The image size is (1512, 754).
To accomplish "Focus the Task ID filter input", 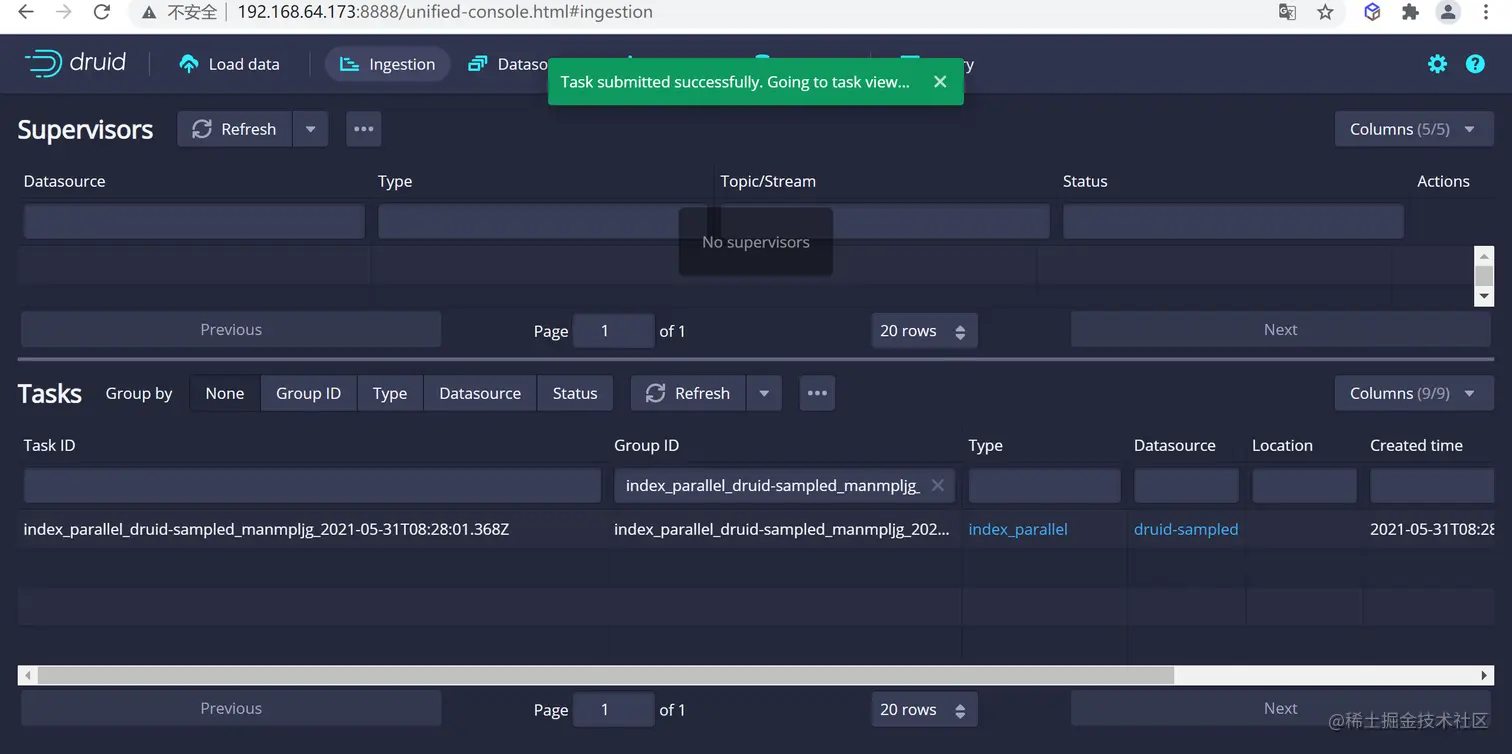I will (x=312, y=485).
